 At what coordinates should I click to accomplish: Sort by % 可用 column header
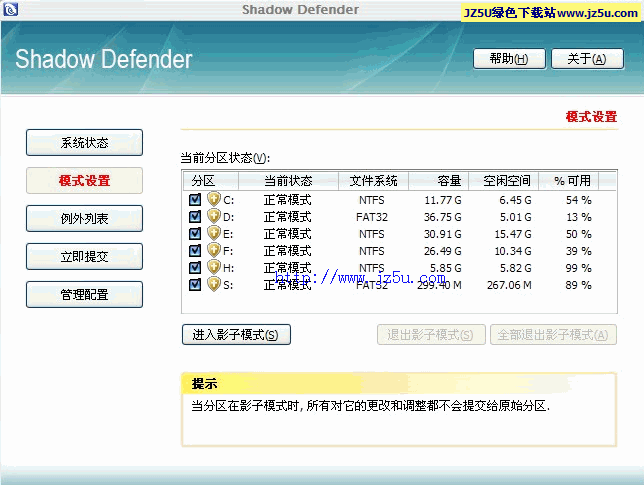pyautogui.click(x=568, y=181)
